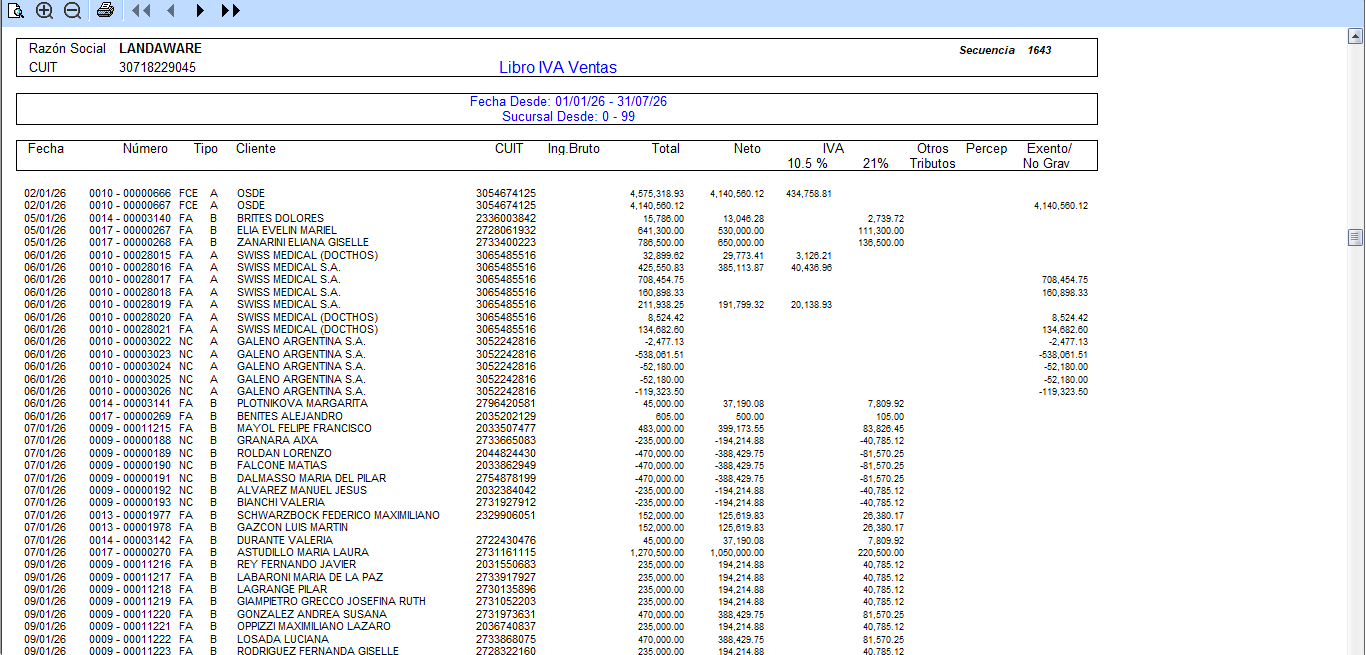Click the "Número" column header

click(x=145, y=149)
